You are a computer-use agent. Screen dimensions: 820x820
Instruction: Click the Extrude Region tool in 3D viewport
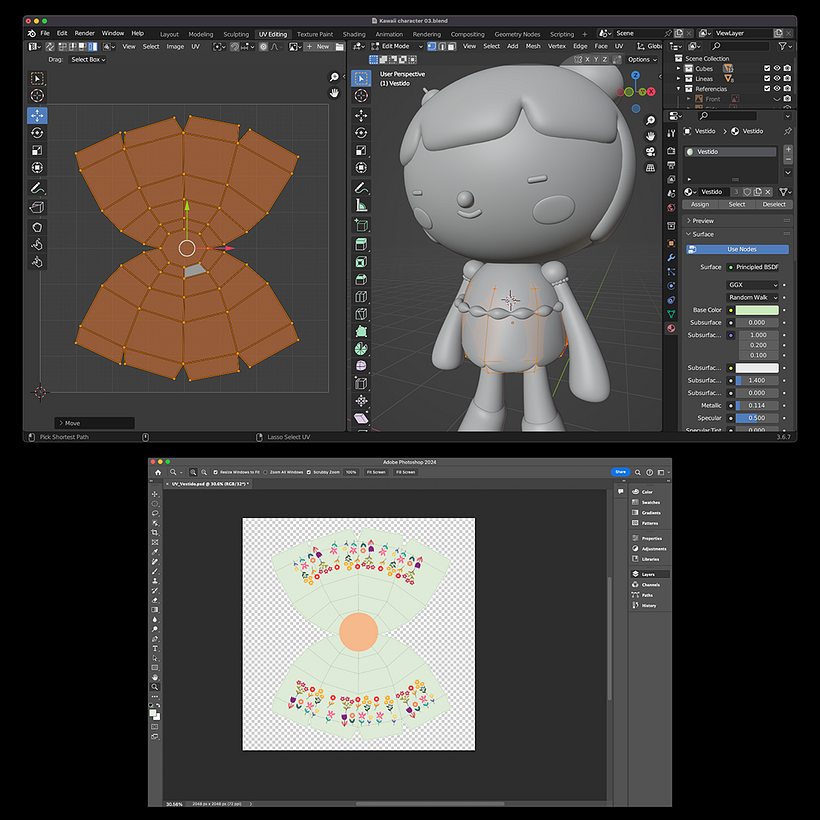[x=361, y=242]
